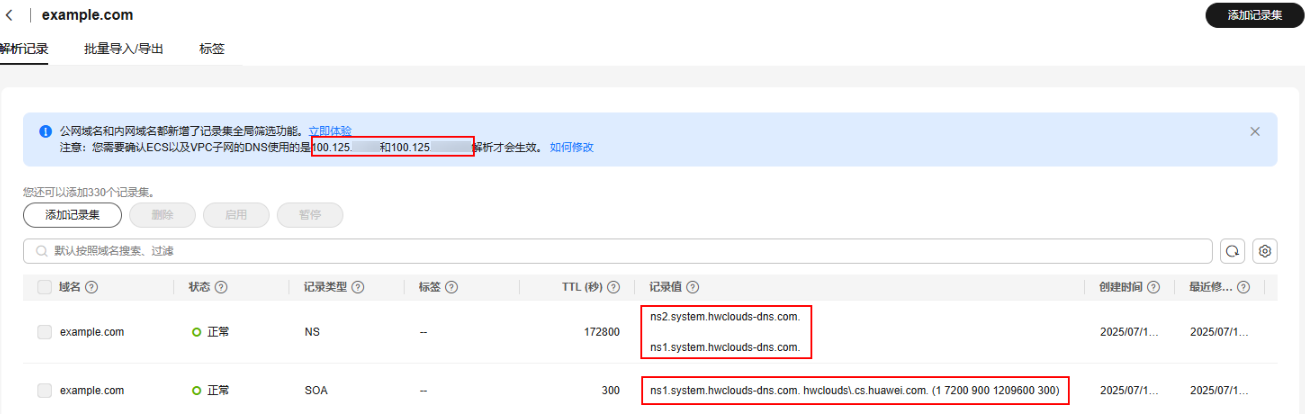
Task: Click the 您还可以添加330个记录集 quota text
Action: (90, 192)
